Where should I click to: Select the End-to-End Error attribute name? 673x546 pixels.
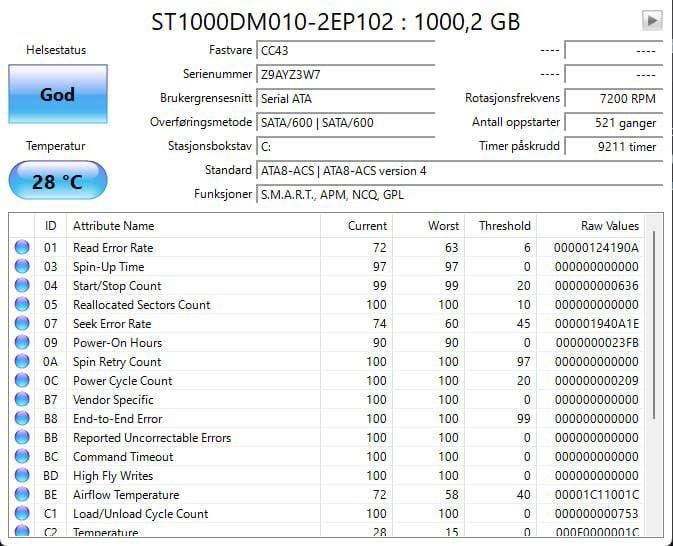(118, 419)
